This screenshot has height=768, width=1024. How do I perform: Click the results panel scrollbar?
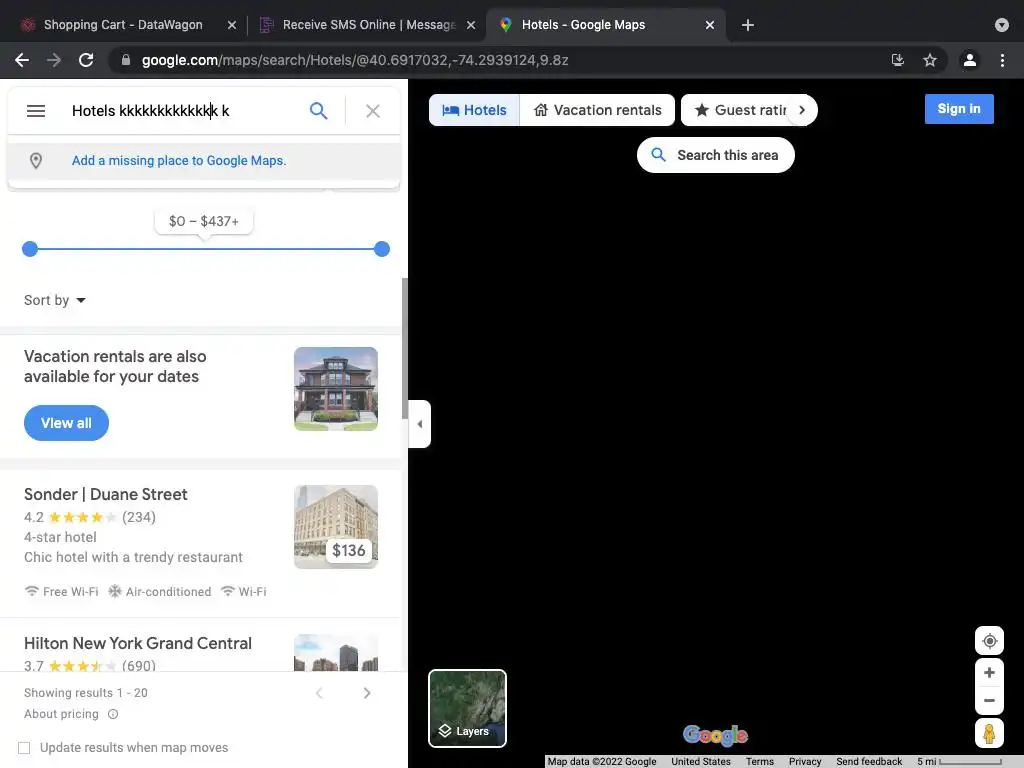tap(405, 348)
